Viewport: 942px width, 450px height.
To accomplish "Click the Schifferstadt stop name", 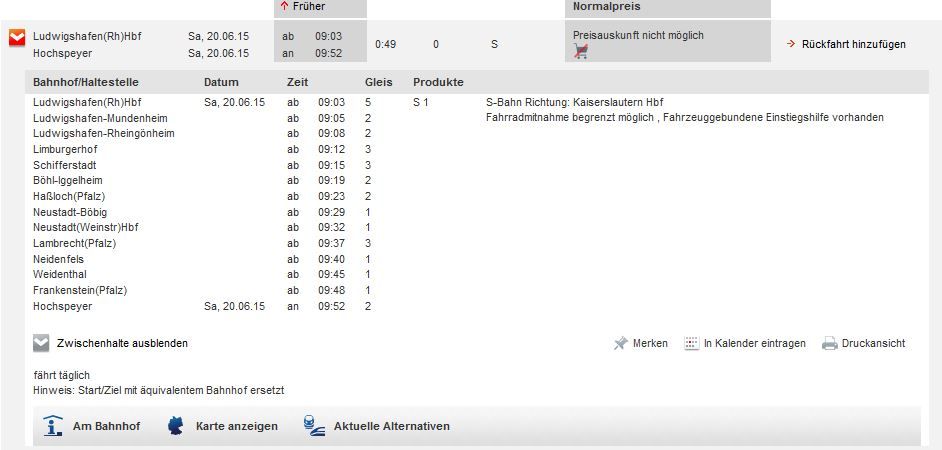I will coord(66,165).
